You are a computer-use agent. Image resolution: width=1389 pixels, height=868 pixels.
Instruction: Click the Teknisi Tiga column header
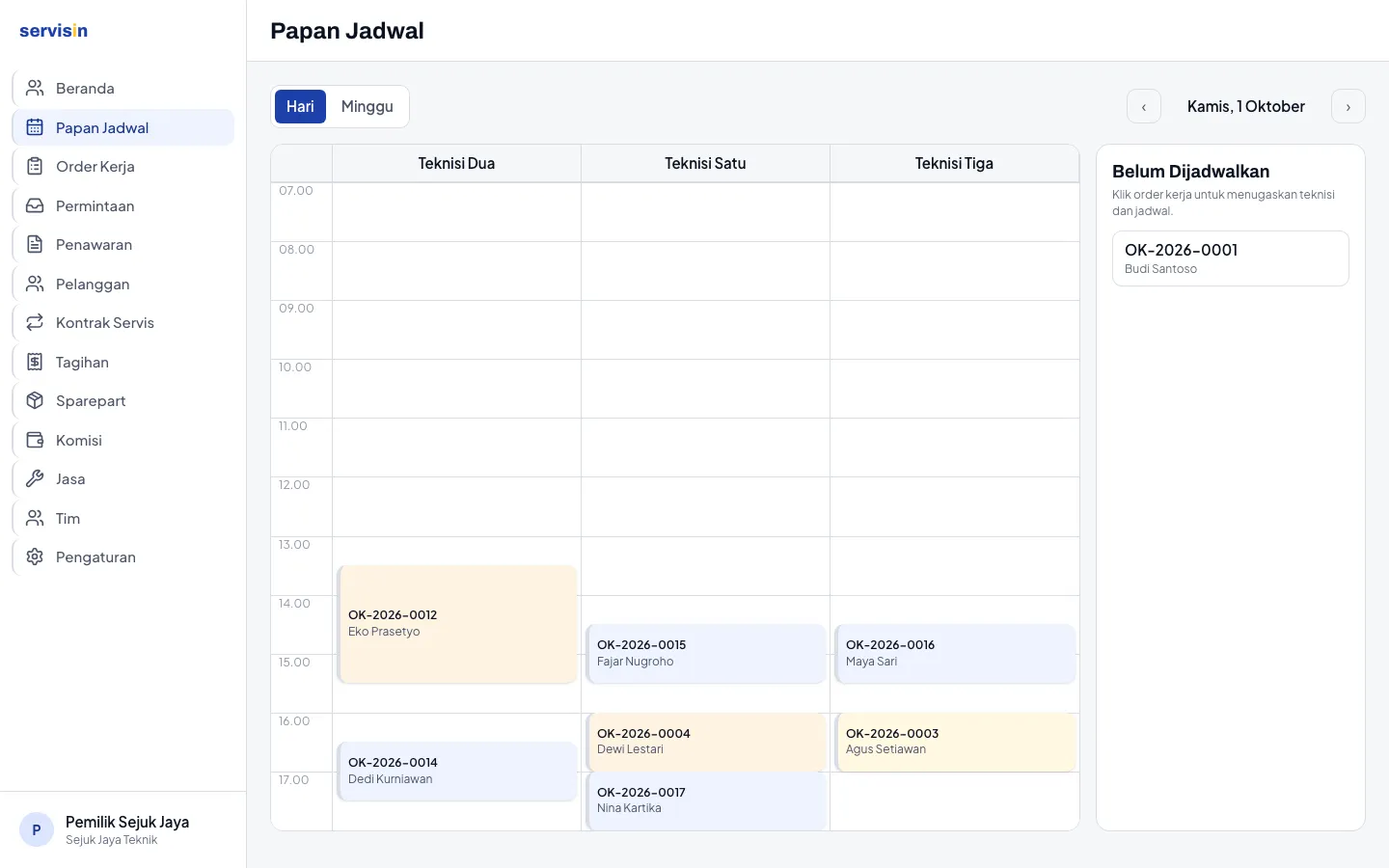tap(954, 163)
